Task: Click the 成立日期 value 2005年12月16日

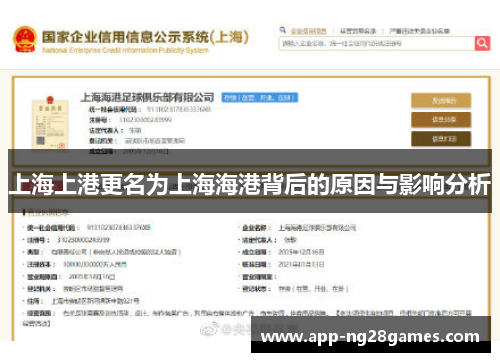Action: pos(301,252)
